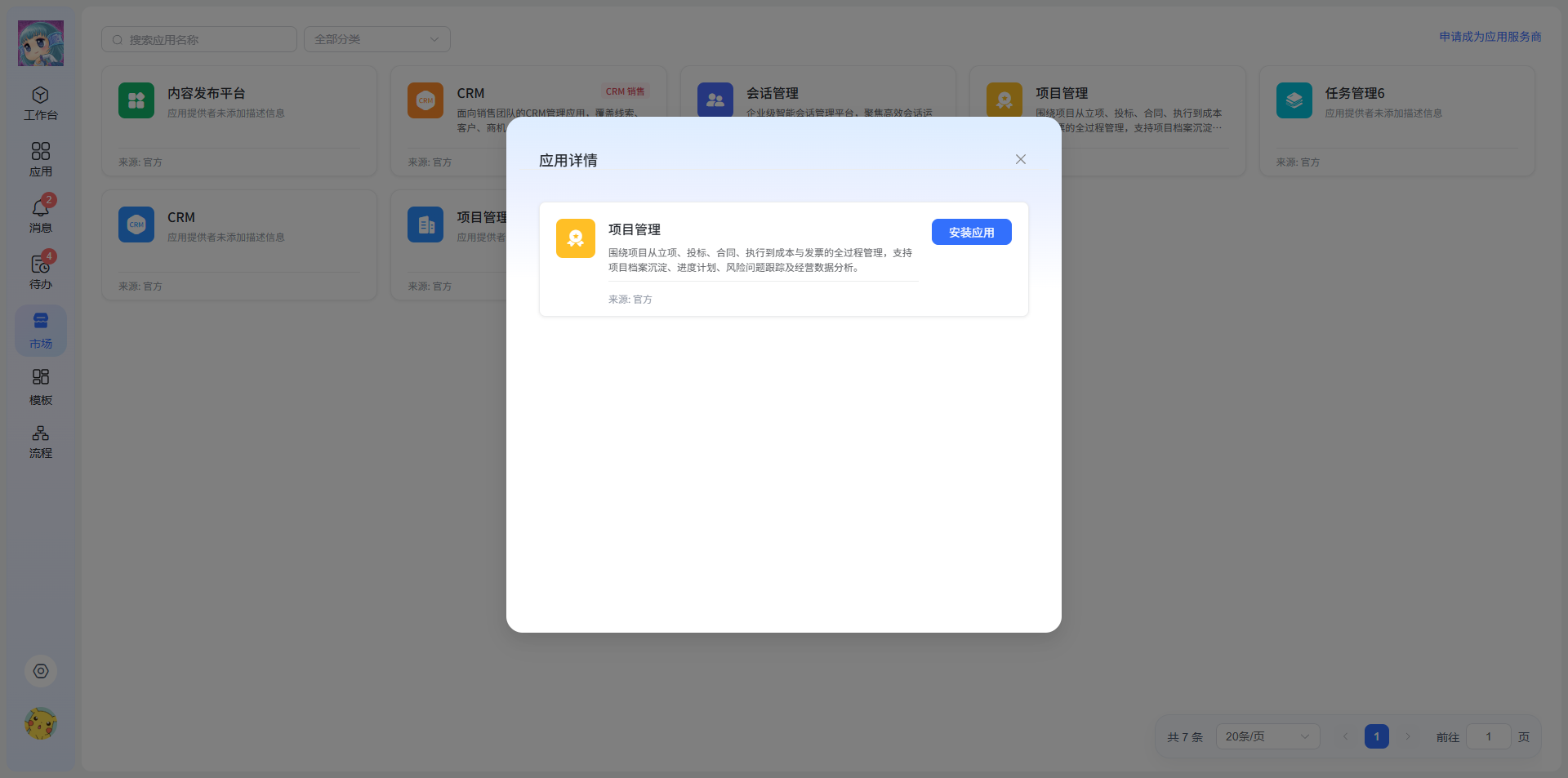Click the teal 任务管理6 app icon
The height and width of the screenshot is (778, 1568).
(1294, 100)
